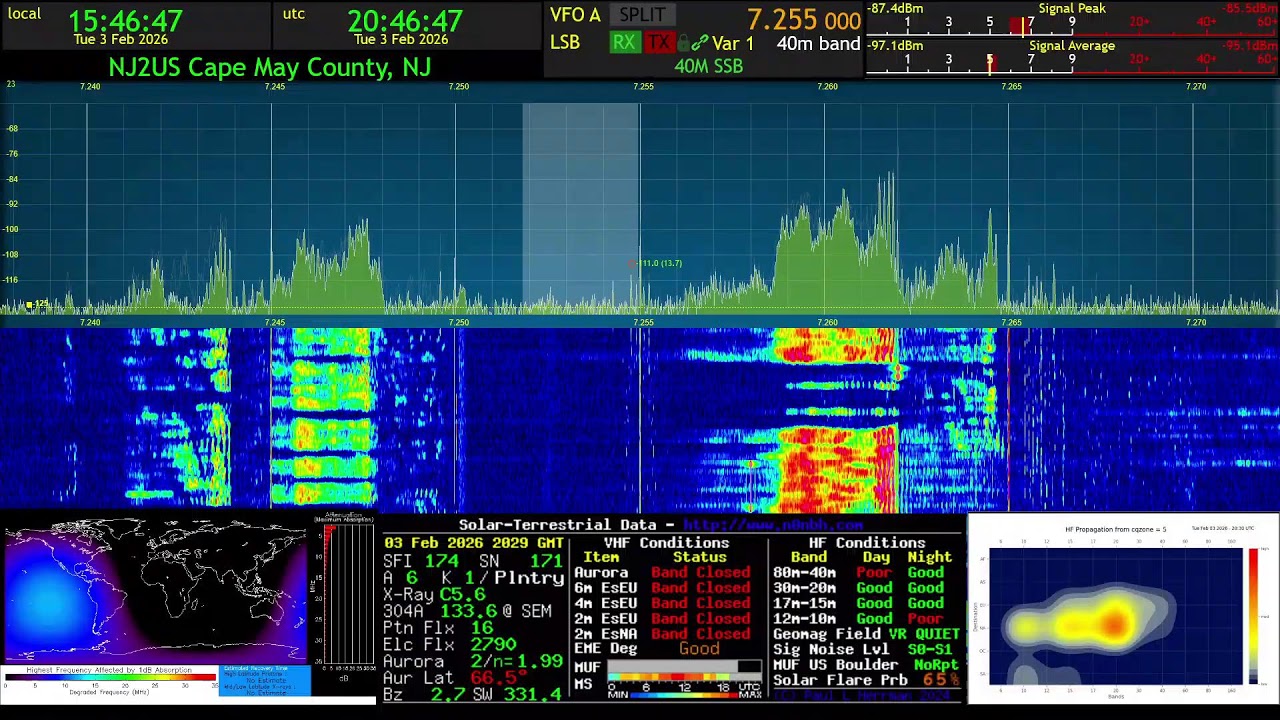Click the padlock lock icon
Screen dimensions: 1280x720
683,43
